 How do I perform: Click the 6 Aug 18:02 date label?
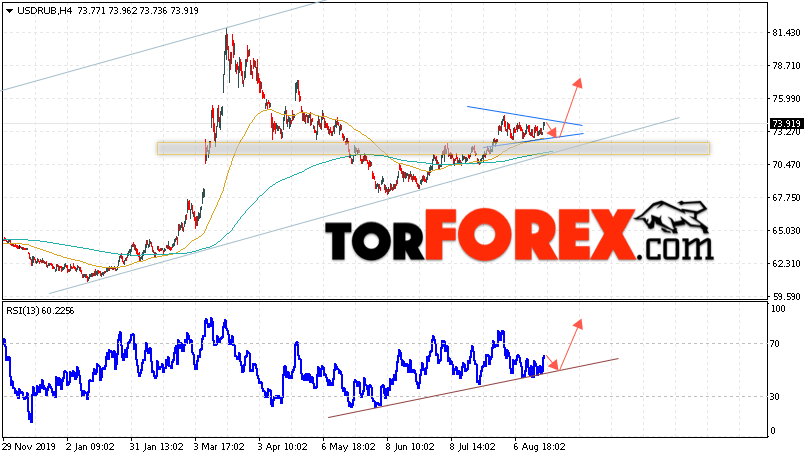pyautogui.click(x=539, y=447)
